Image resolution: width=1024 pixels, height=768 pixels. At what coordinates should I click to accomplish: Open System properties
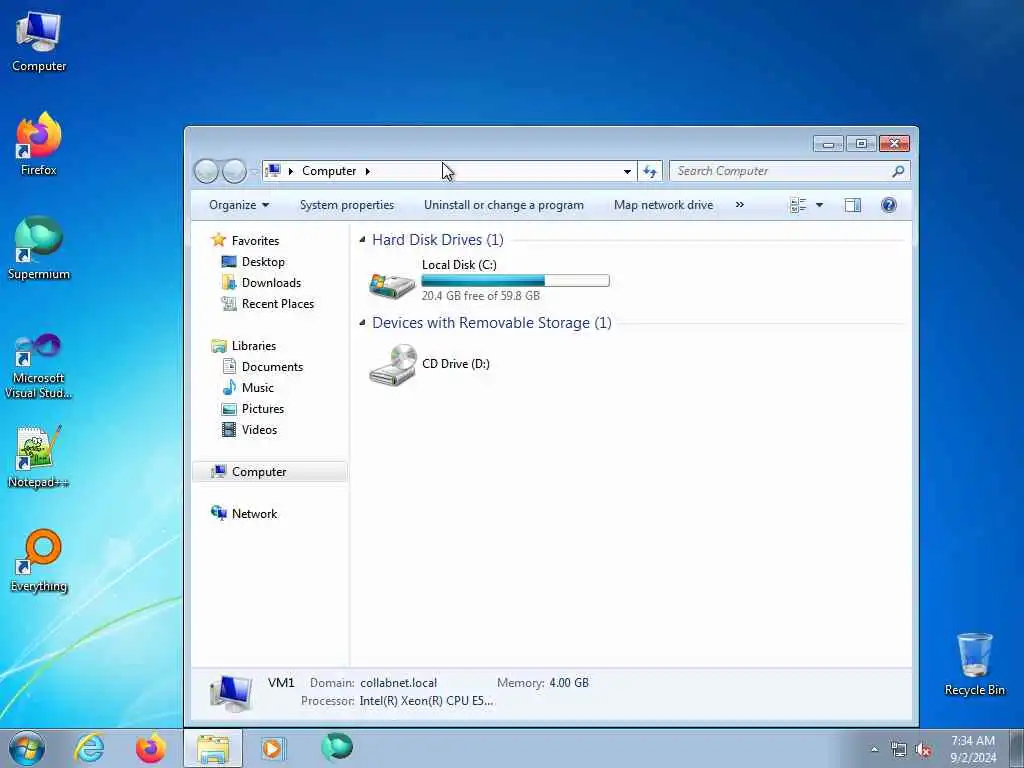pos(347,205)
